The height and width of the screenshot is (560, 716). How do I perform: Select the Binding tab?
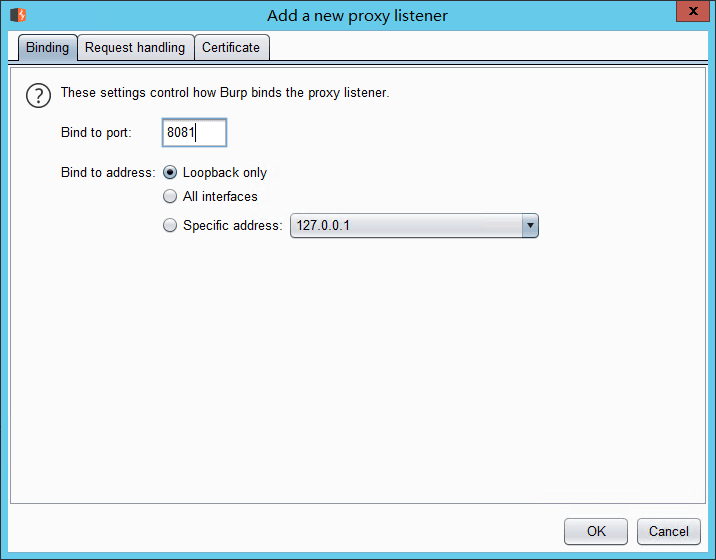47,48
